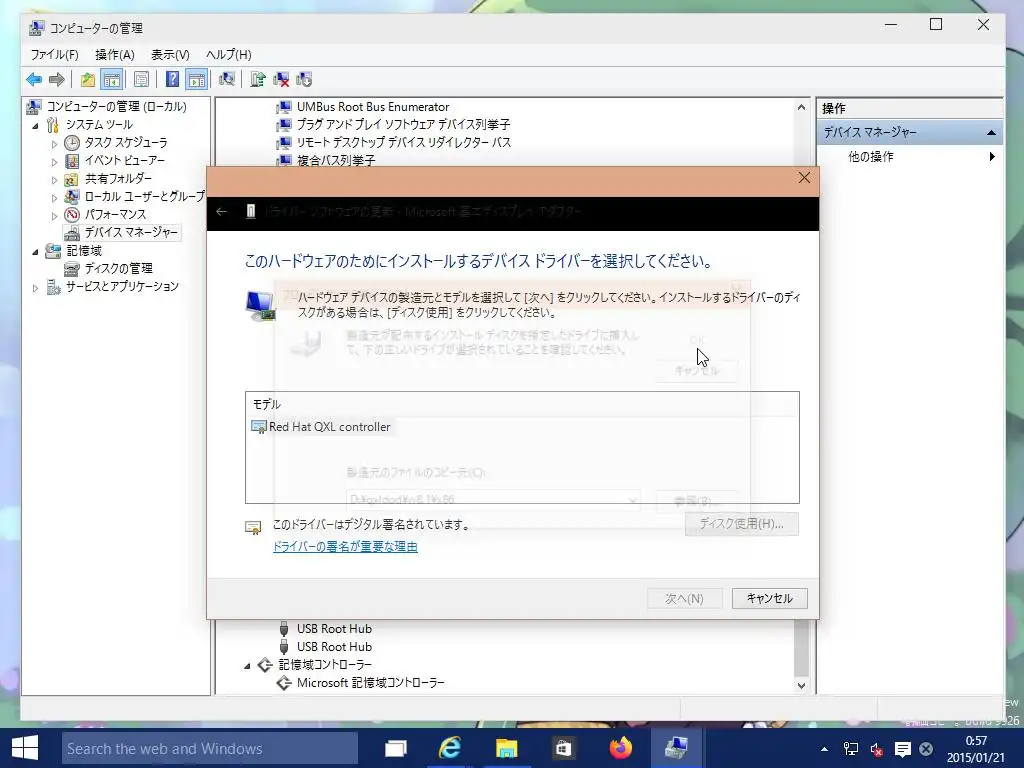Open the ヘルプ(H) menu

tap(229, 55)
